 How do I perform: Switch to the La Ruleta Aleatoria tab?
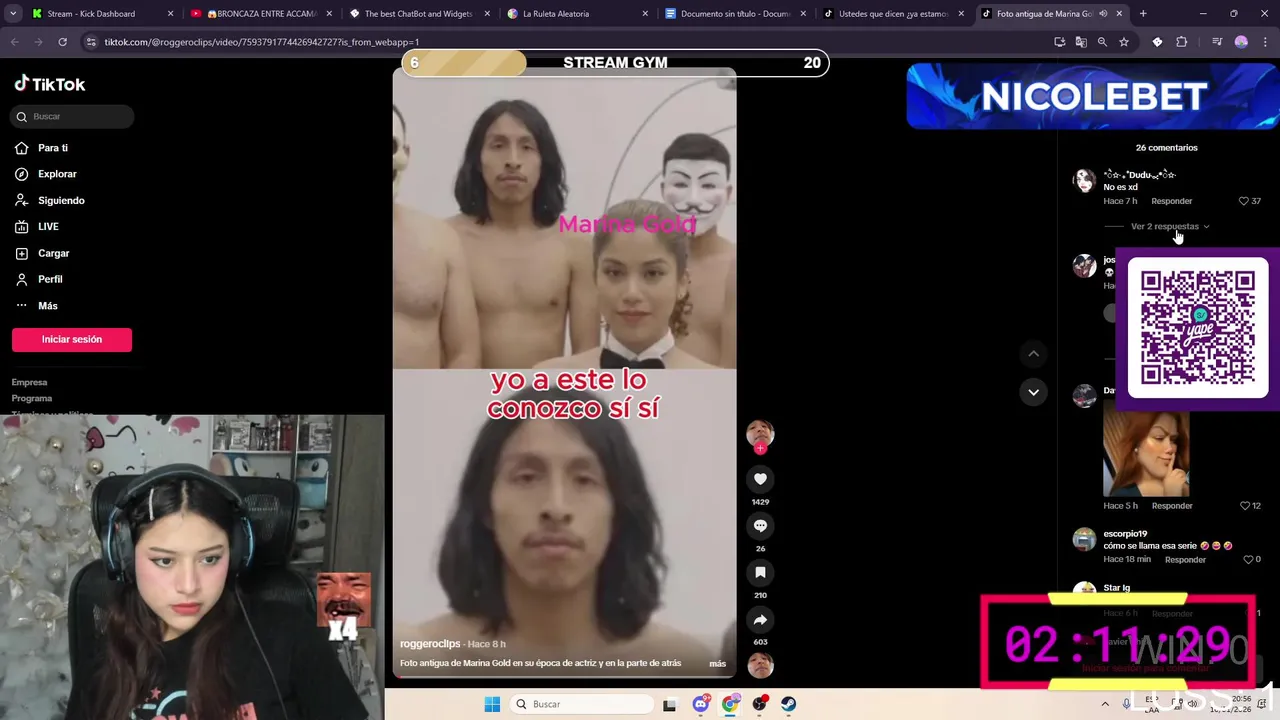(576, 14)
